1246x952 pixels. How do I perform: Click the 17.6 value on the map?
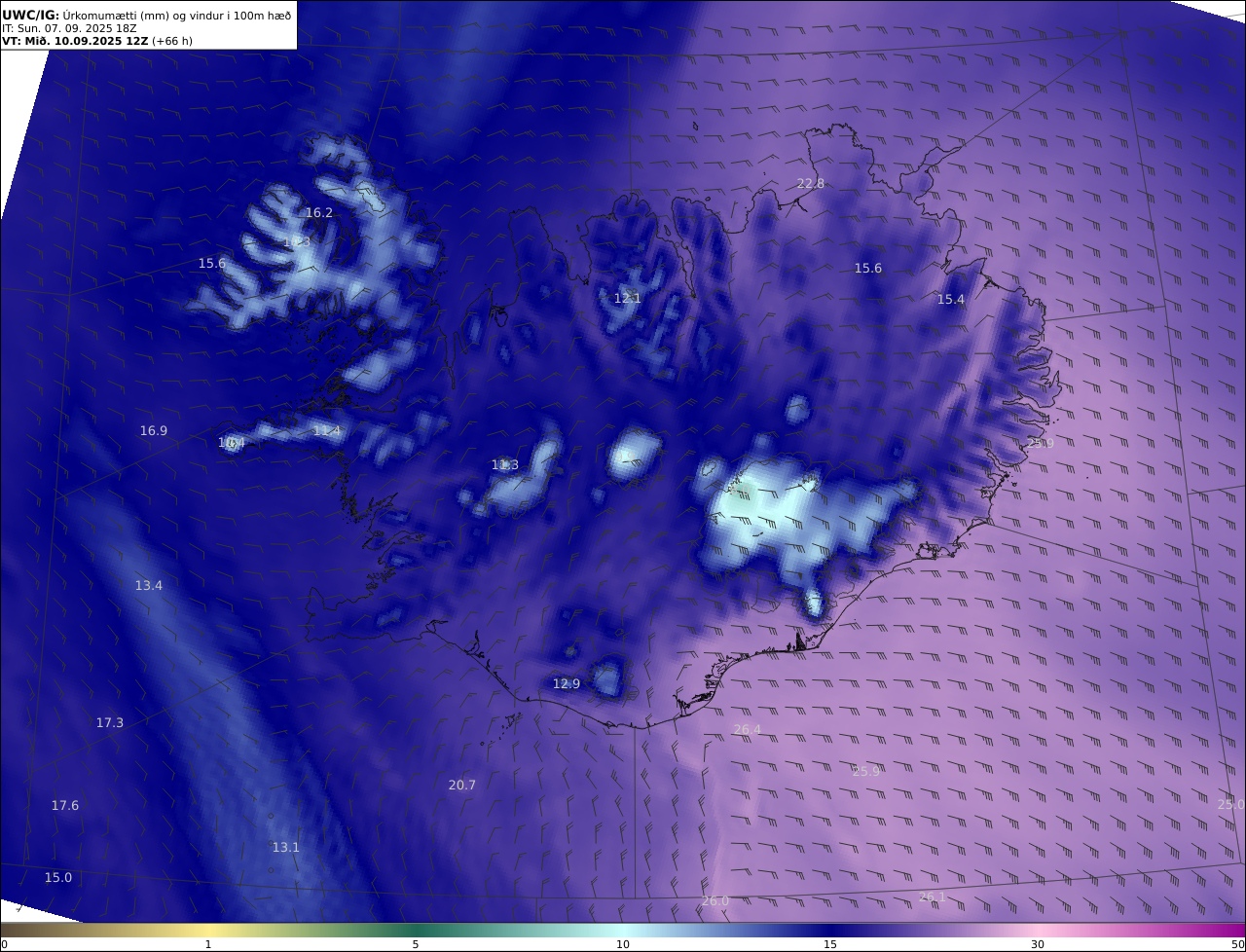pyautogui.click(x=65, y=805)
